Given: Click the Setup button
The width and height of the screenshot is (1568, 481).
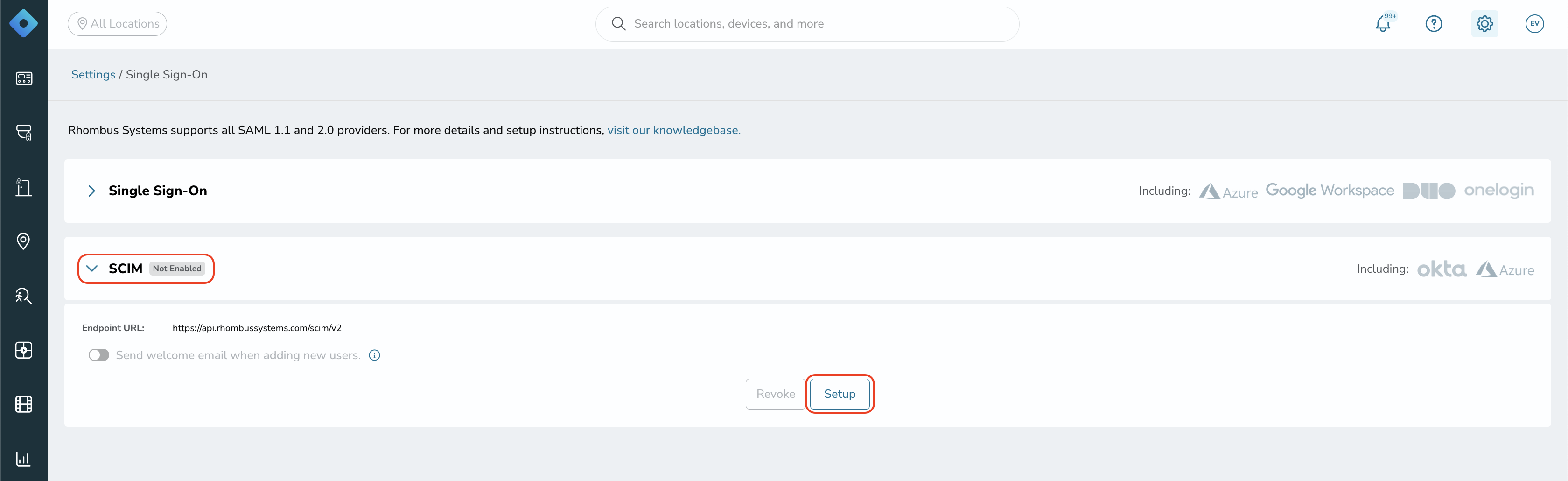Looking at the screenshot, I should (x=840, y=394).
